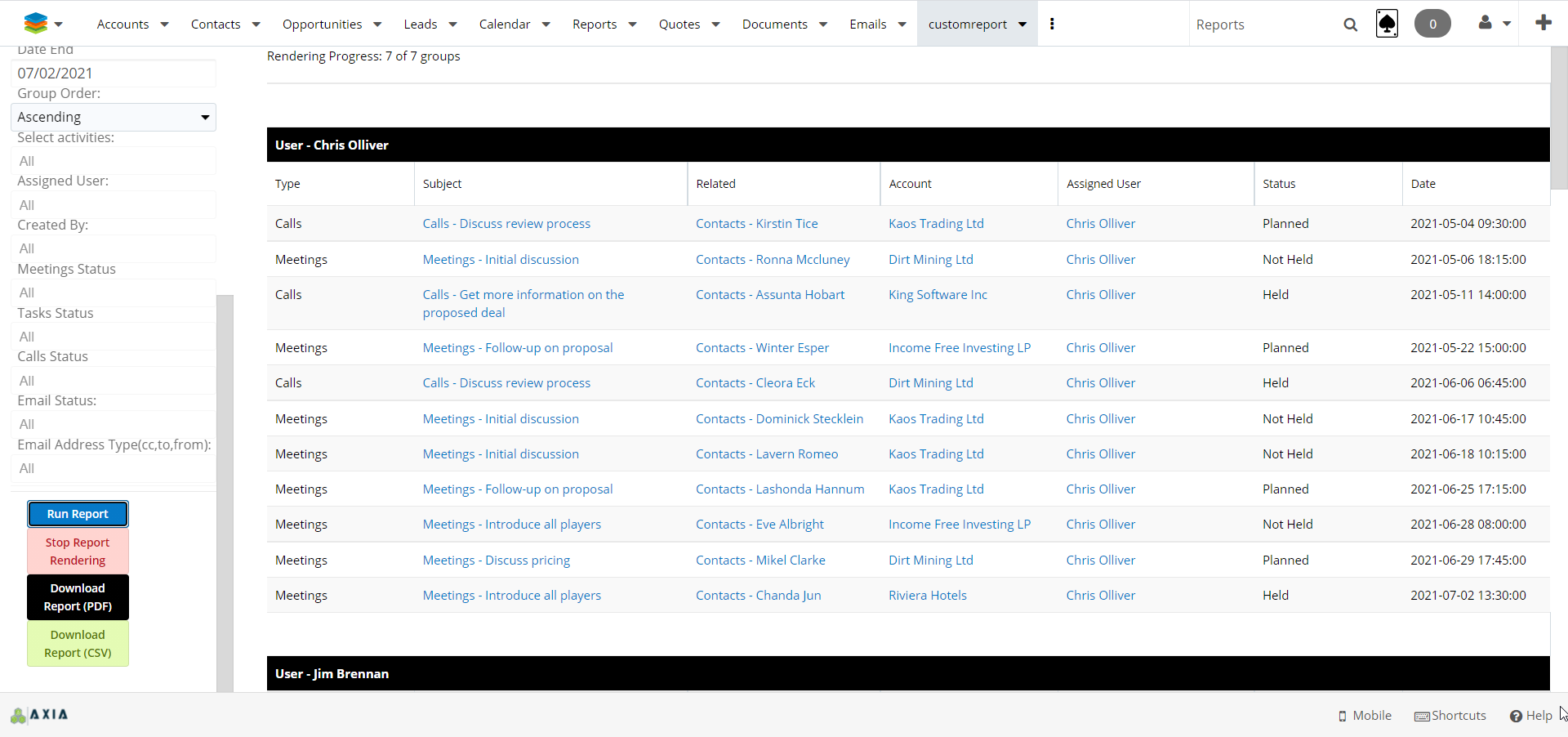This screenshot has width=1568, height=737.
Task: Click the search magnifier icon
Action: [1350, 25]
